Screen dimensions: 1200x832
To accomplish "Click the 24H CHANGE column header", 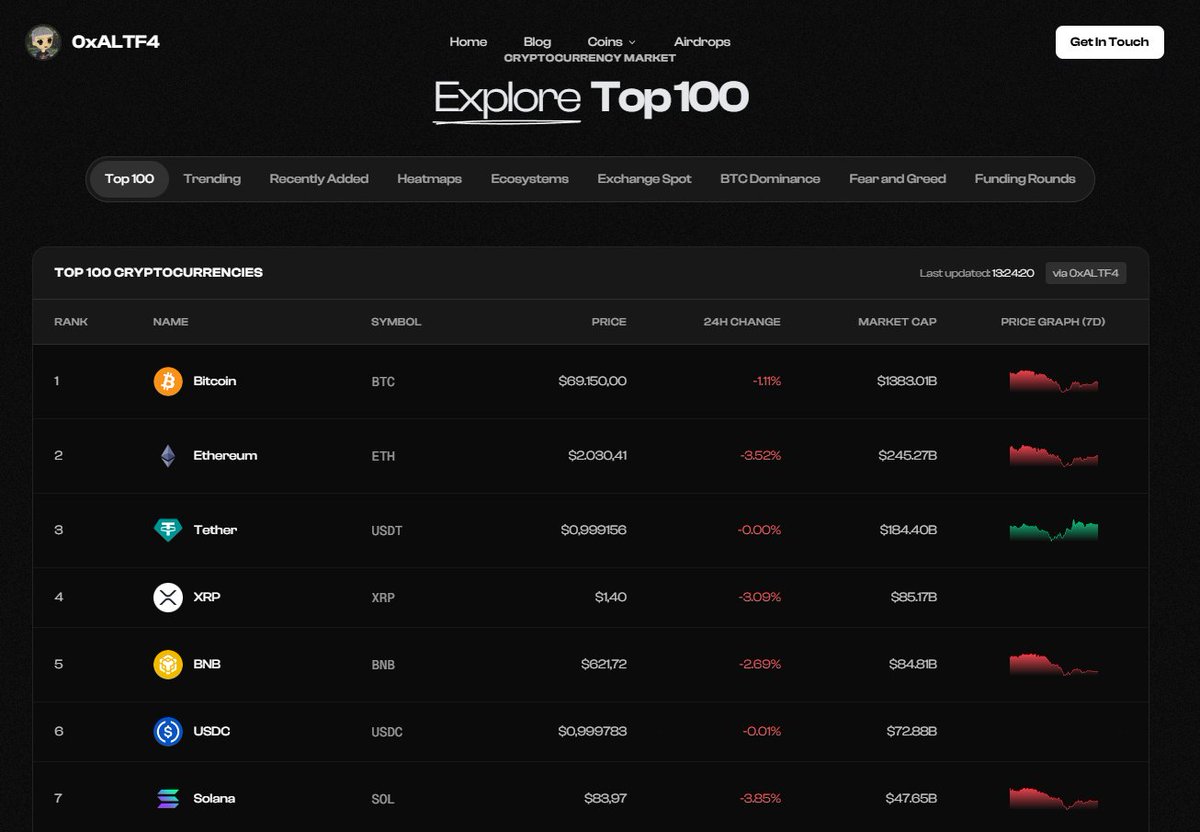I will pos(742,322).
